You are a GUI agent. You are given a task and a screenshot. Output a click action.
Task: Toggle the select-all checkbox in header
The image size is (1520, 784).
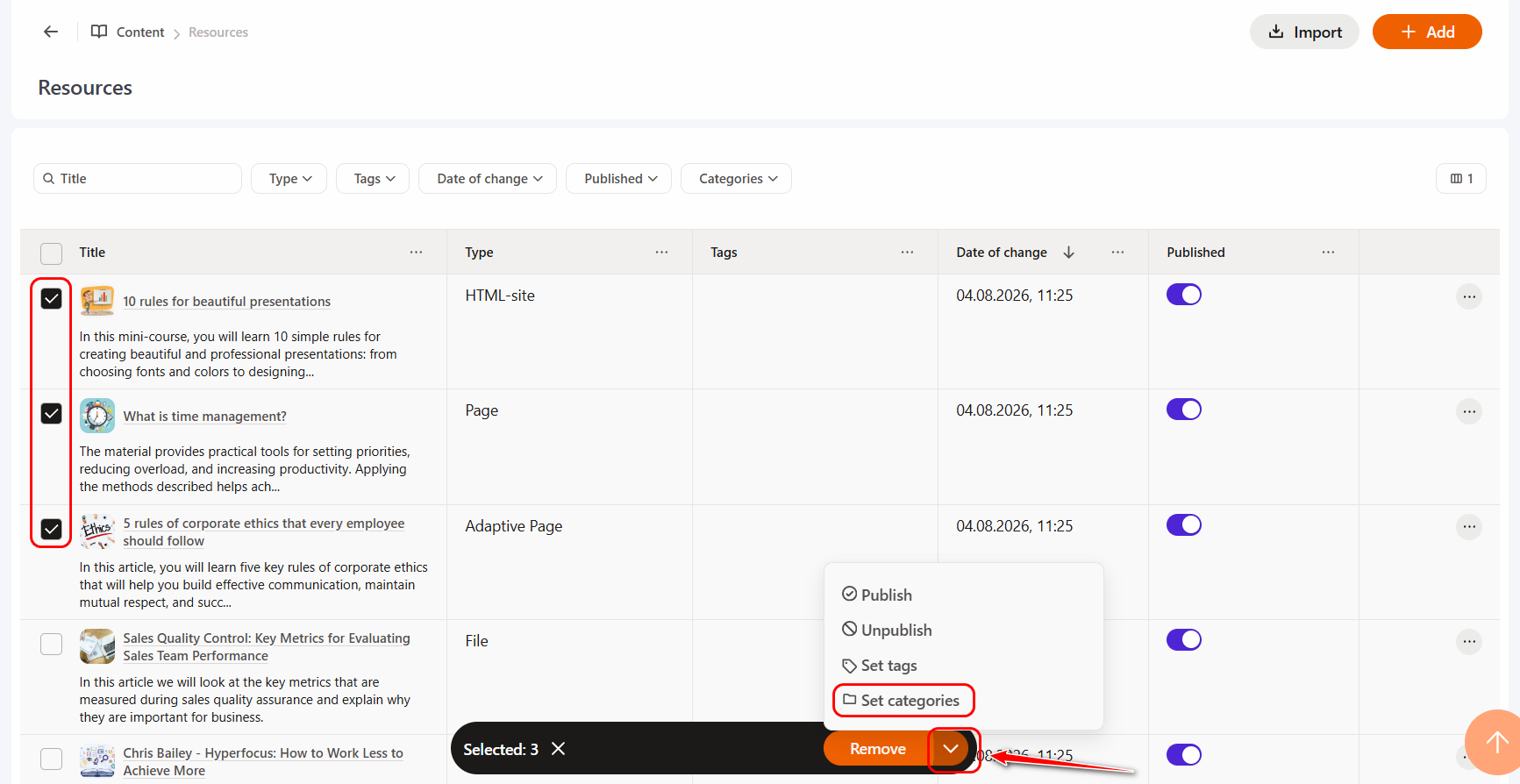tap(52, 253)
